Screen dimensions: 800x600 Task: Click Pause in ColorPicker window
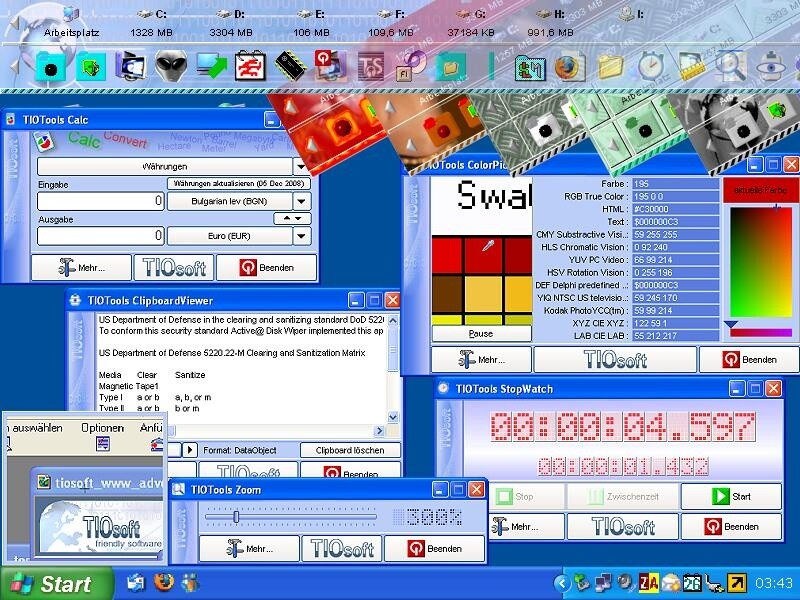481,334
